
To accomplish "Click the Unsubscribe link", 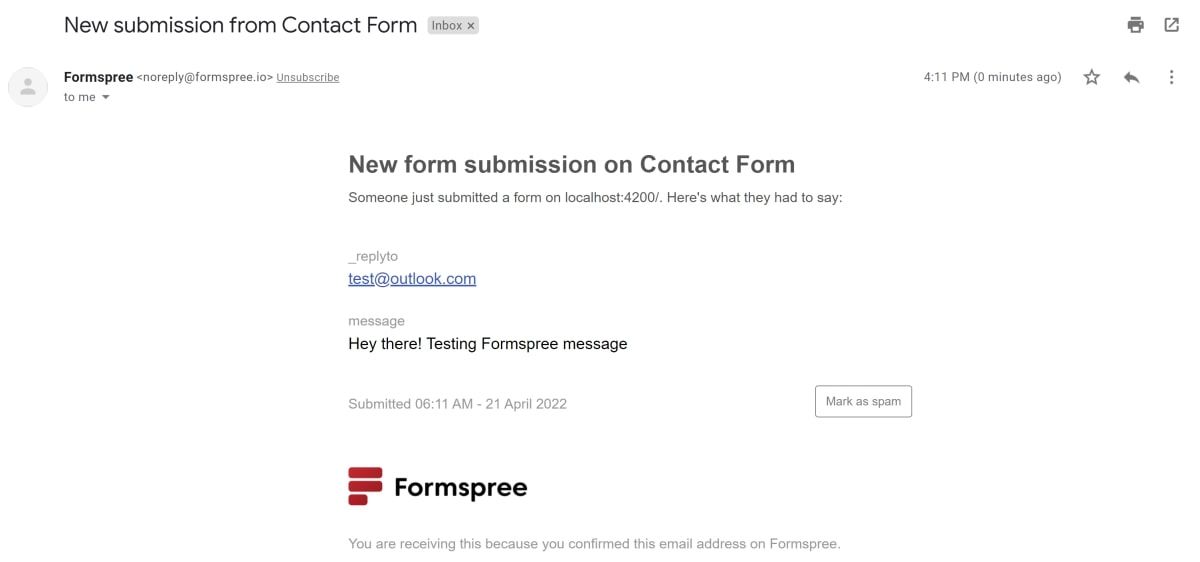I will click(308, 78).
